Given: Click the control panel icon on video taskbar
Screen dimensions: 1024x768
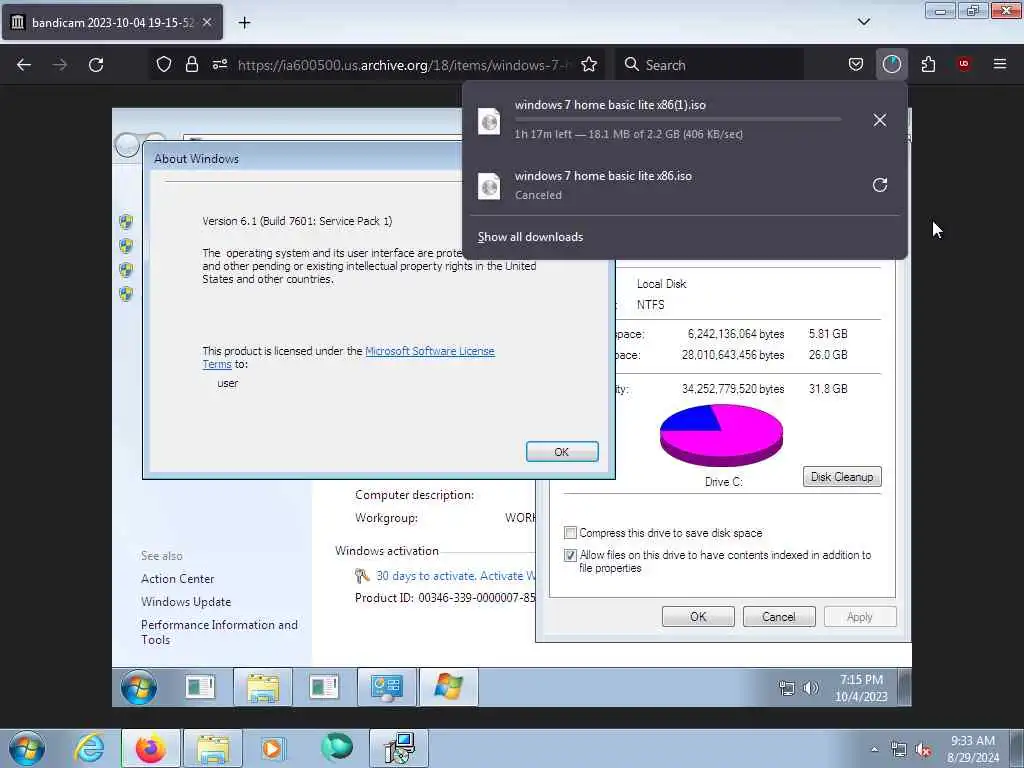Looking at the screenshot, I should click(x=387, y=687).
